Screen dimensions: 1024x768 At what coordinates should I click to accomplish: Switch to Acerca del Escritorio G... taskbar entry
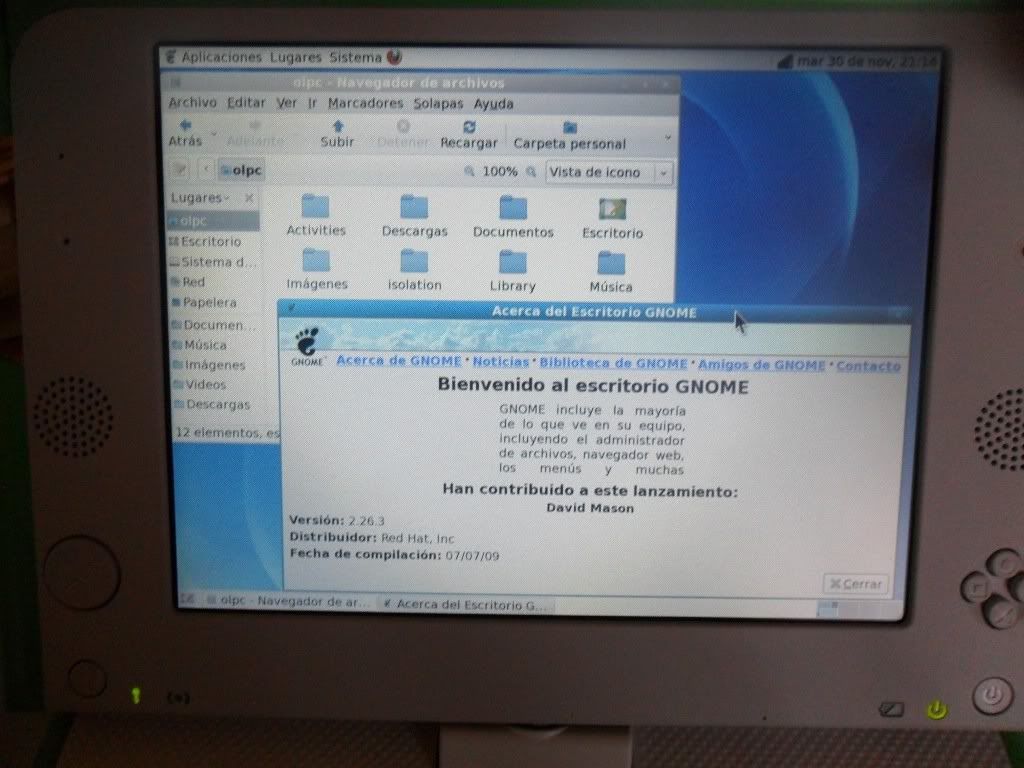pyautogui.click(x=465, y=605)
